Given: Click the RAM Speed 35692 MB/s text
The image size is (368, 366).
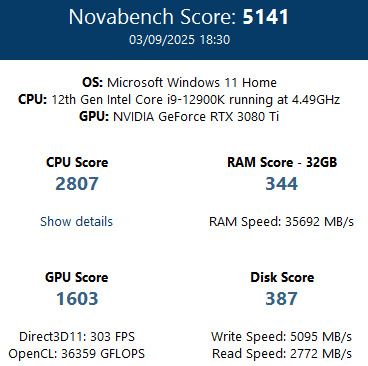Looking at the screenshot, I should 281,222.
